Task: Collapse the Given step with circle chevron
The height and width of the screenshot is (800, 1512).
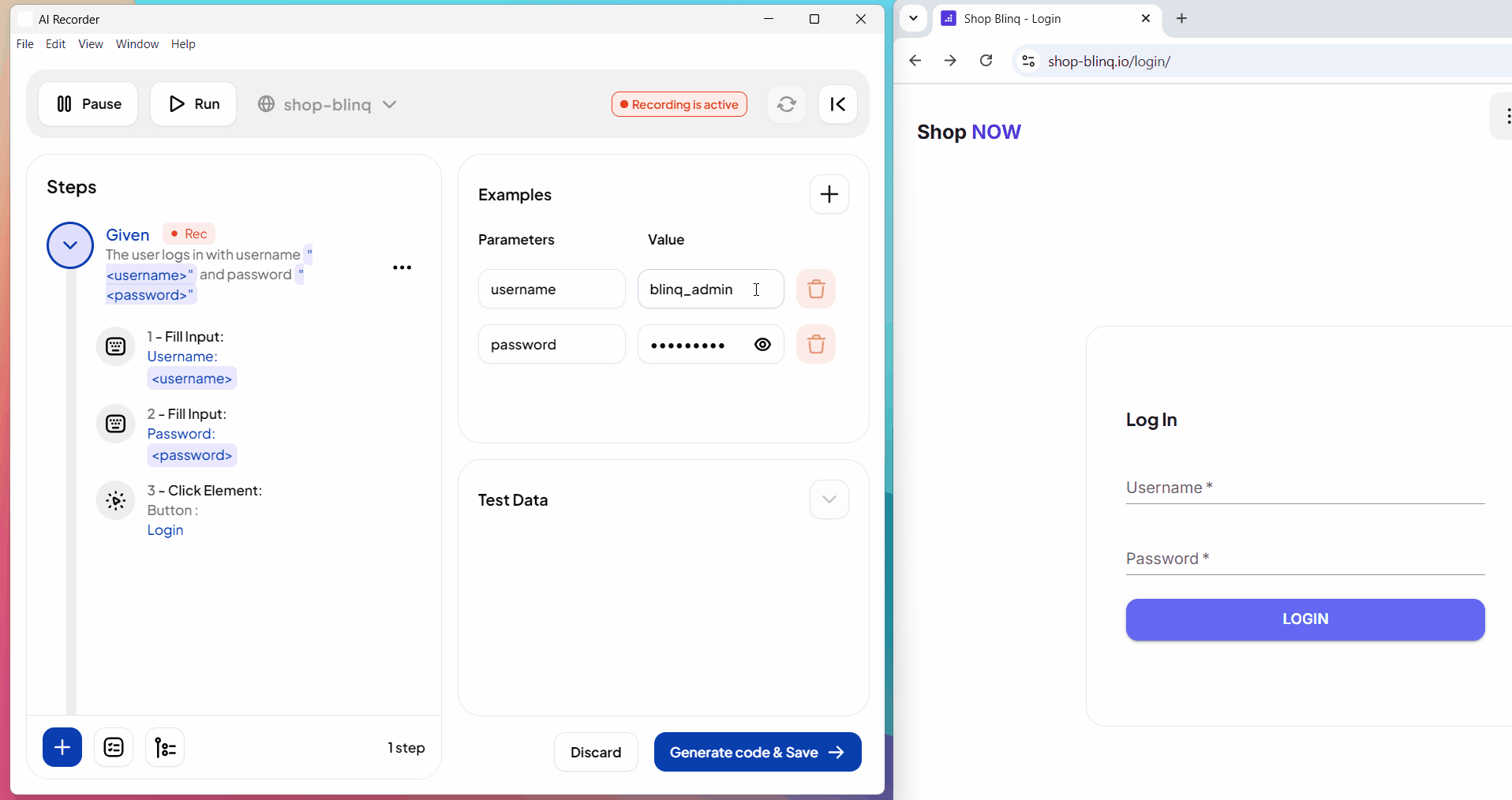Action: pyautogui.click(x=70, y=245)
